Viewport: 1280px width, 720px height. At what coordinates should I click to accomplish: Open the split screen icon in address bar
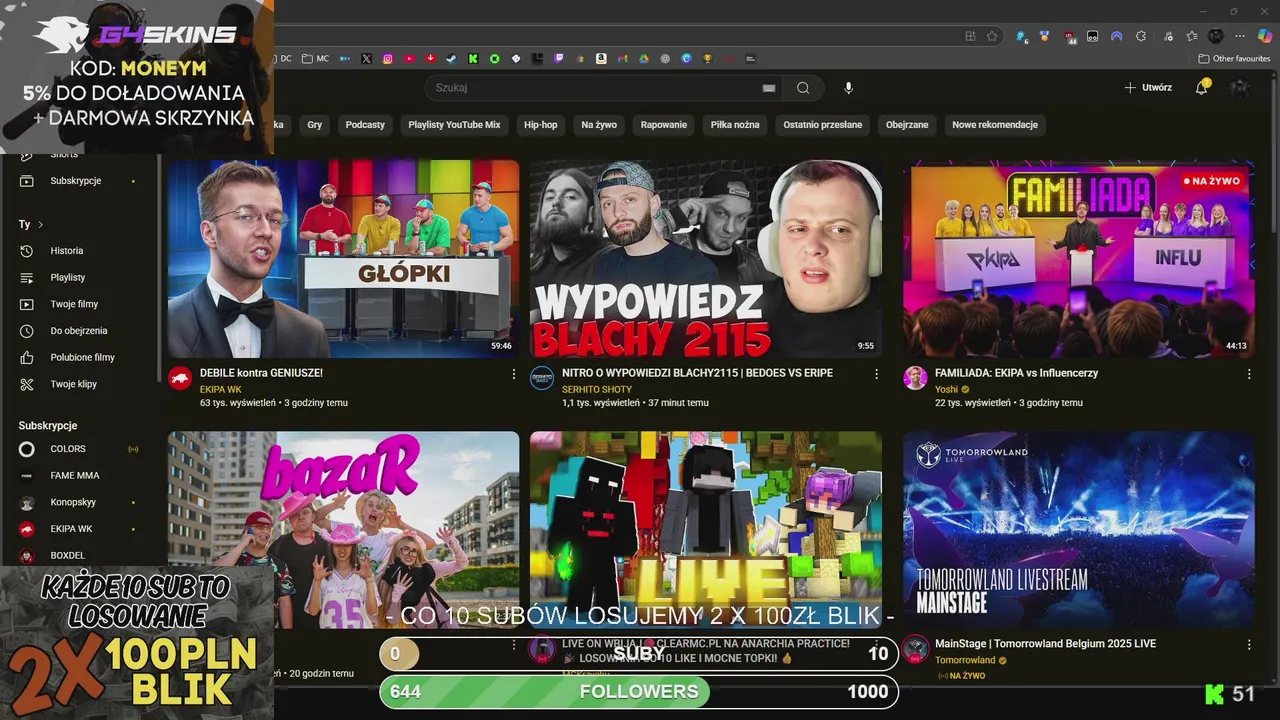pos(970,36)
